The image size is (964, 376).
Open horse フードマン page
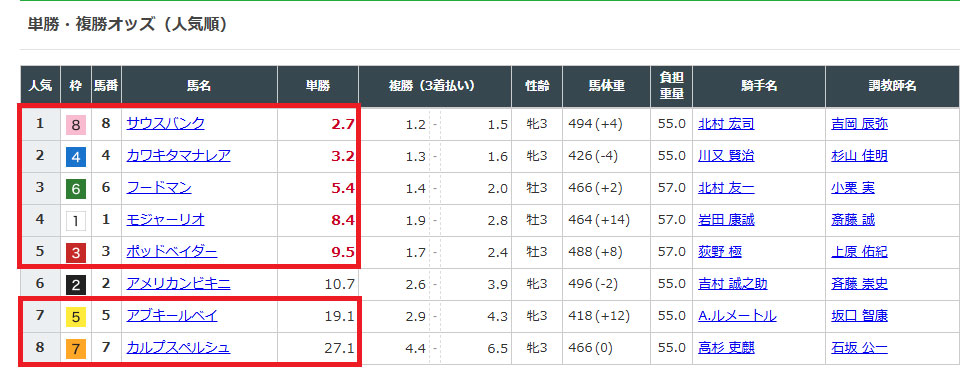point(159,188)
